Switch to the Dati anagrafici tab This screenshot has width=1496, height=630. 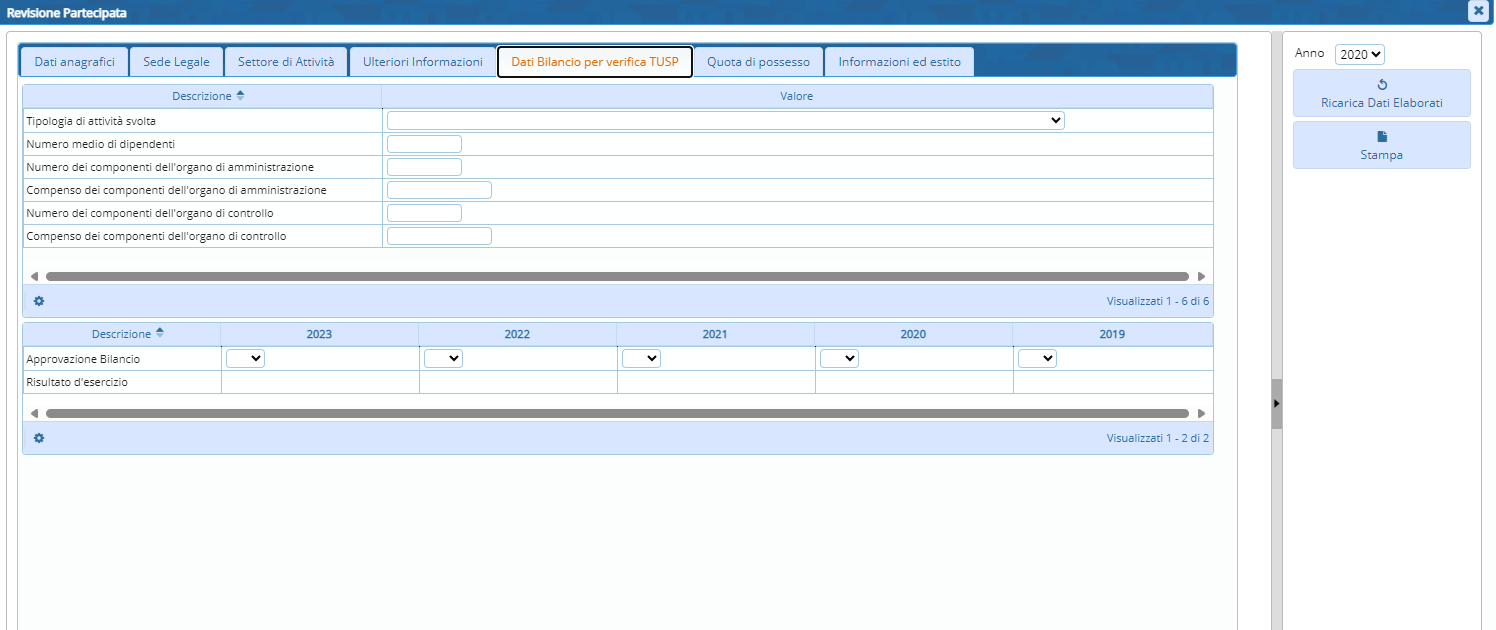click(x=74, y=62)
